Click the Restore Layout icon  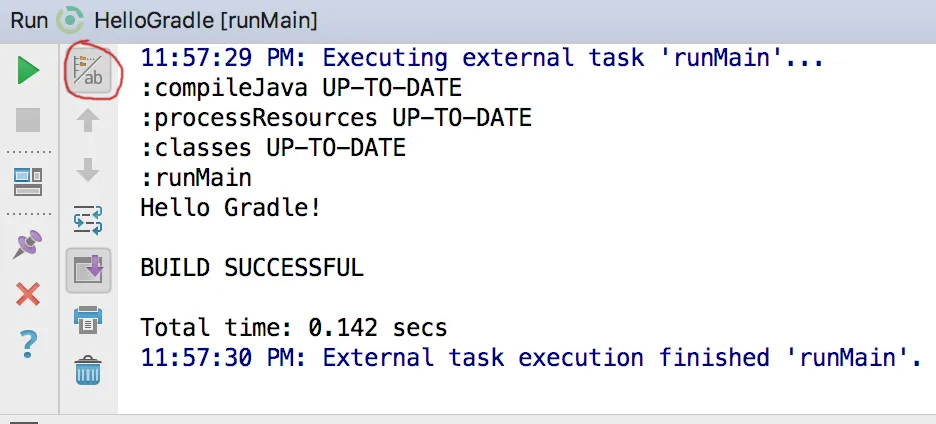click(28, 182)
